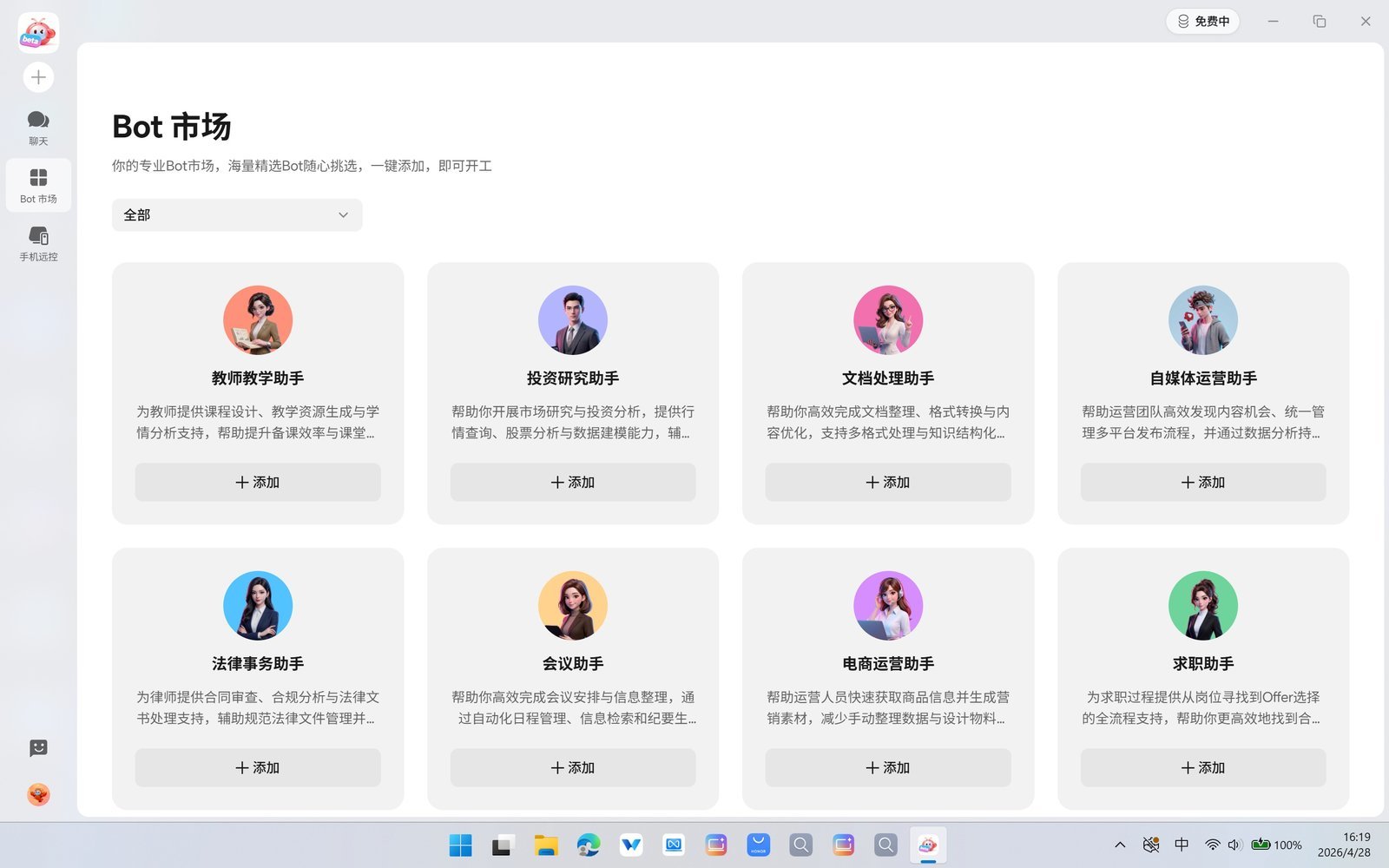This screenshot has height=868, width=1389.
Task: Add the 投资研究助手 bot
Action: (x=572, y=482)
